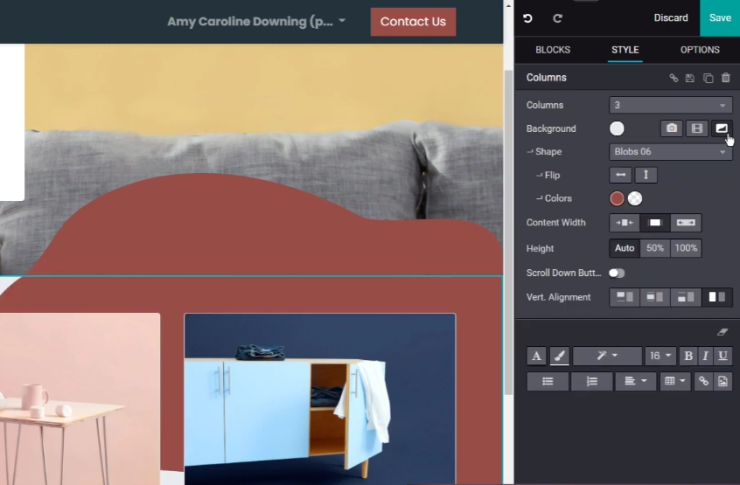
Task: Pick the transparent shape color swatch
Action: pos(635,199)
